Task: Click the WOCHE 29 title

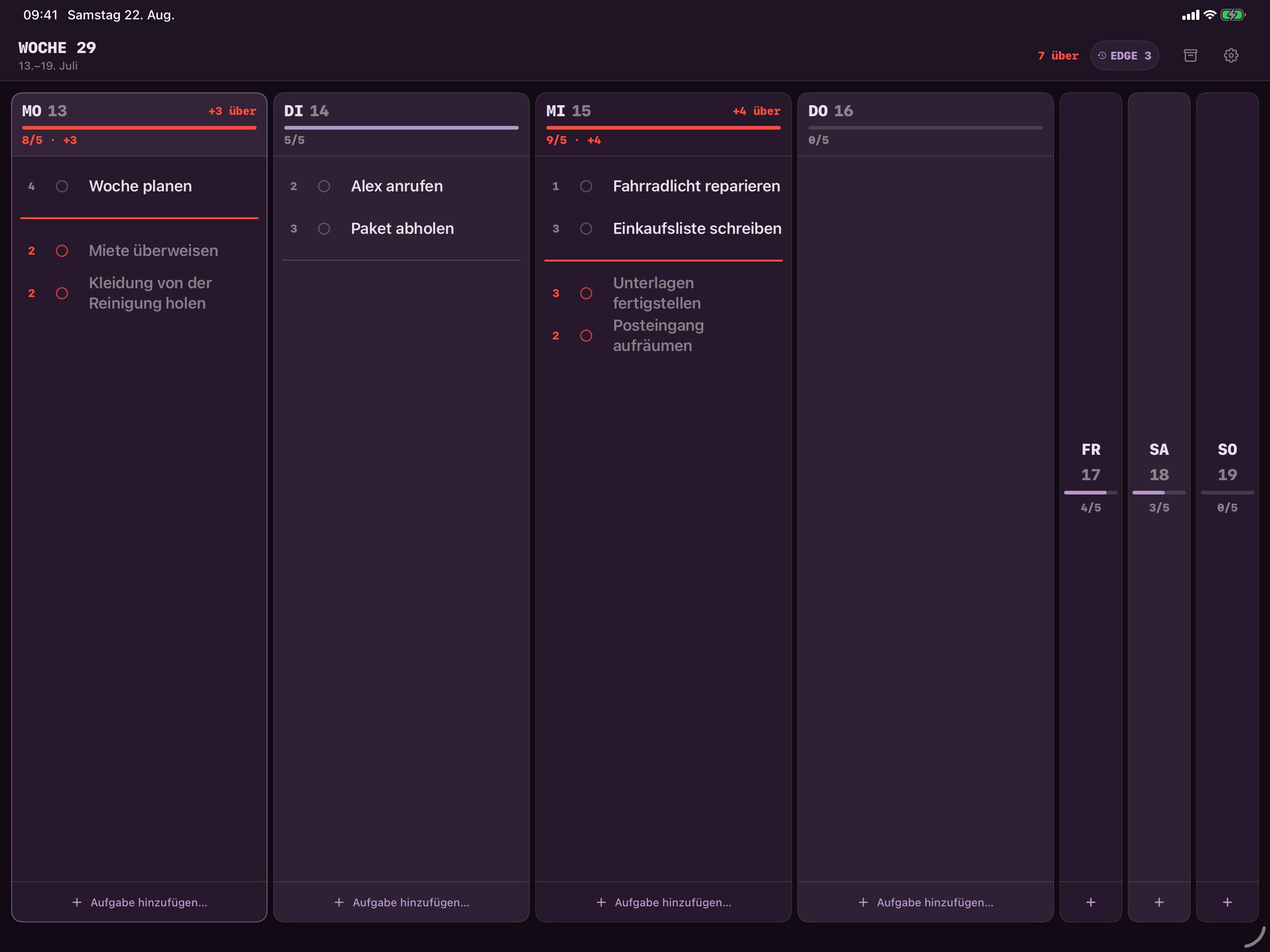Action: coord(57,48)
